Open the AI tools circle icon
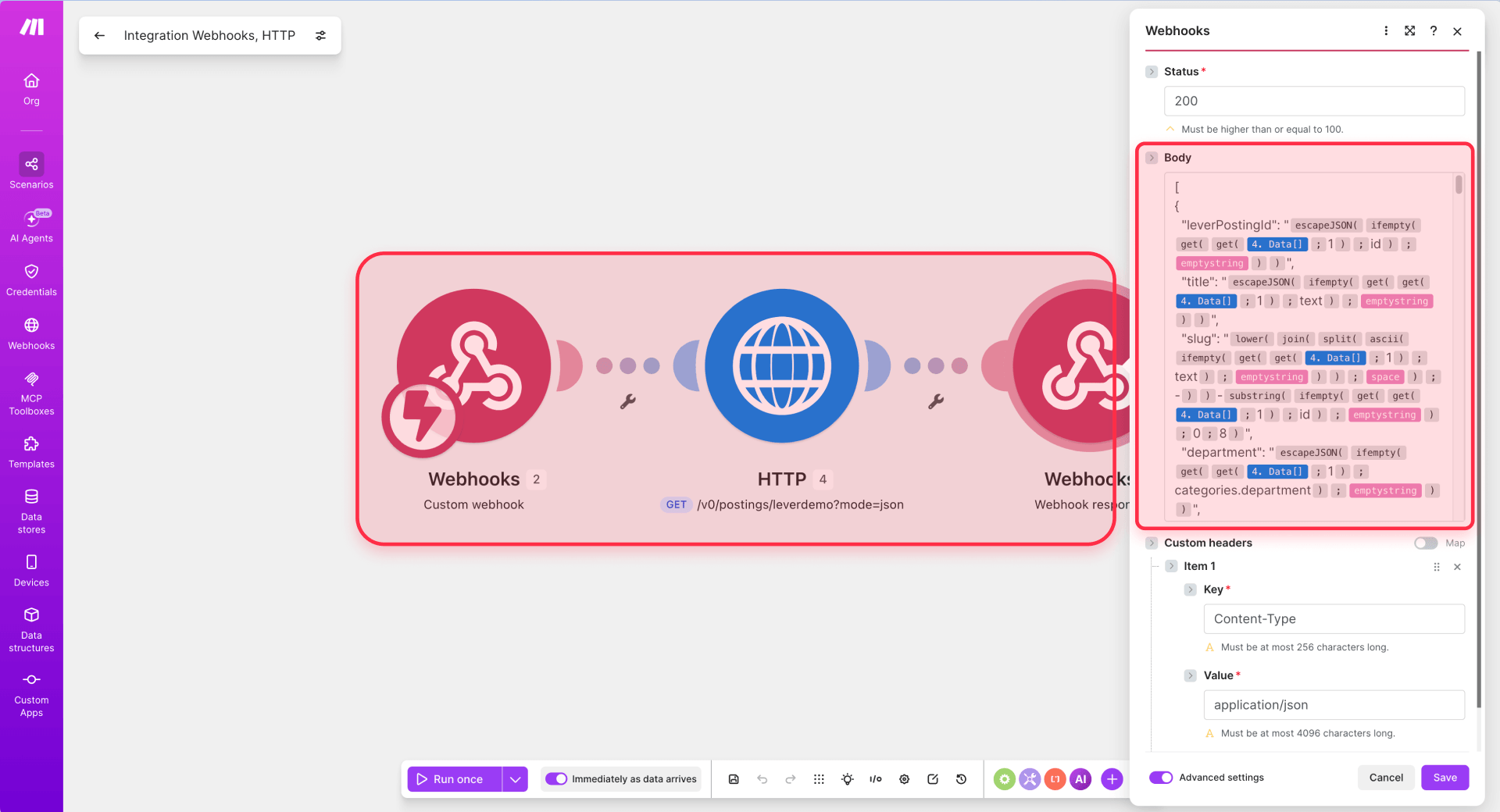Screen dimensions: 1500x812 1081,778
